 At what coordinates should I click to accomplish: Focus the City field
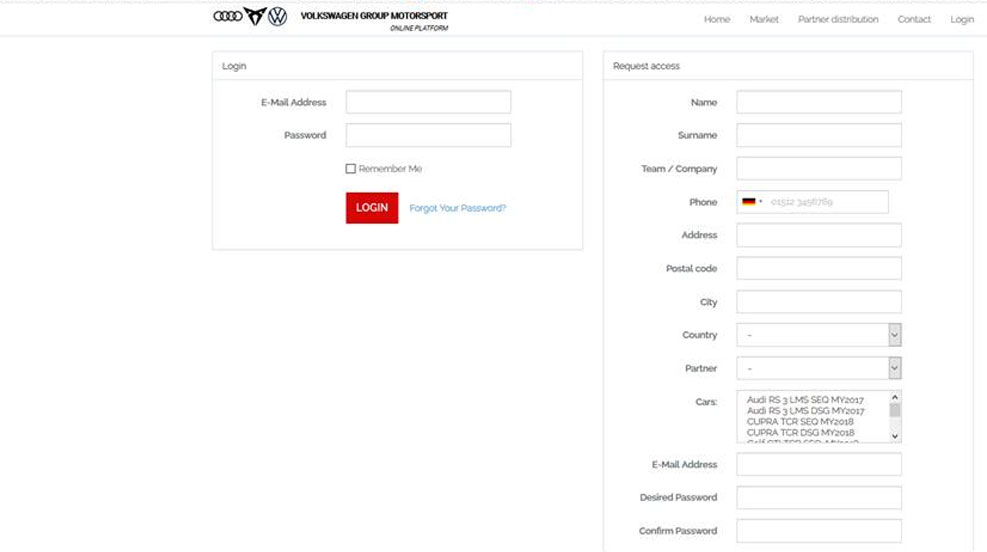click(x=819, y=302)
